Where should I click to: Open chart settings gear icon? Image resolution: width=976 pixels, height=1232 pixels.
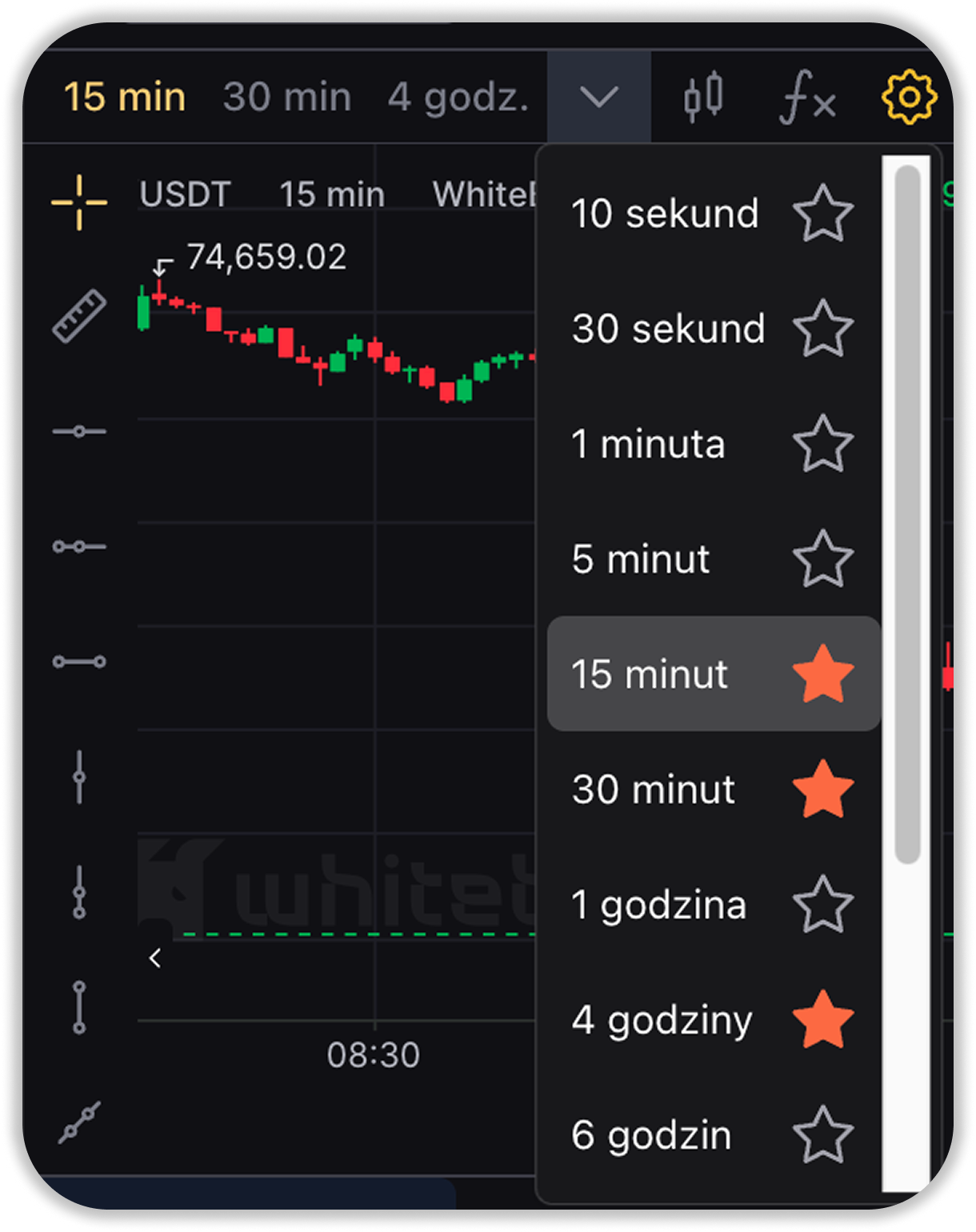coord(909,98)
